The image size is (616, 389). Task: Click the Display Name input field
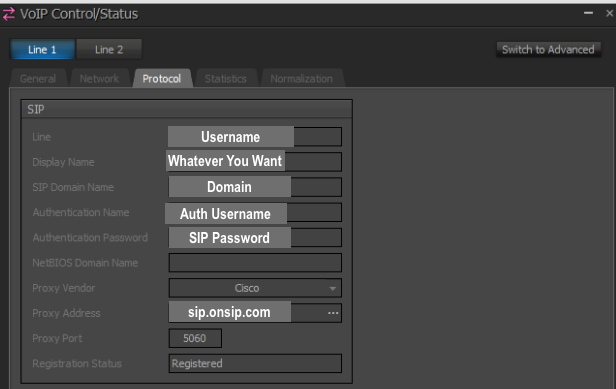[255, 161]
